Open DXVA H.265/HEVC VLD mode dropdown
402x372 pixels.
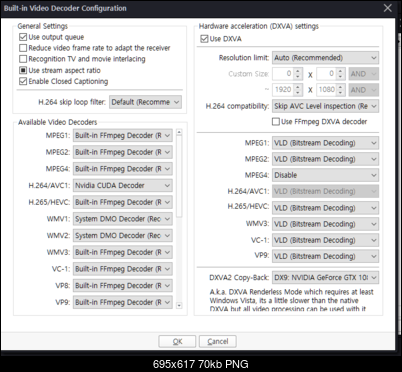pos(325,208)
